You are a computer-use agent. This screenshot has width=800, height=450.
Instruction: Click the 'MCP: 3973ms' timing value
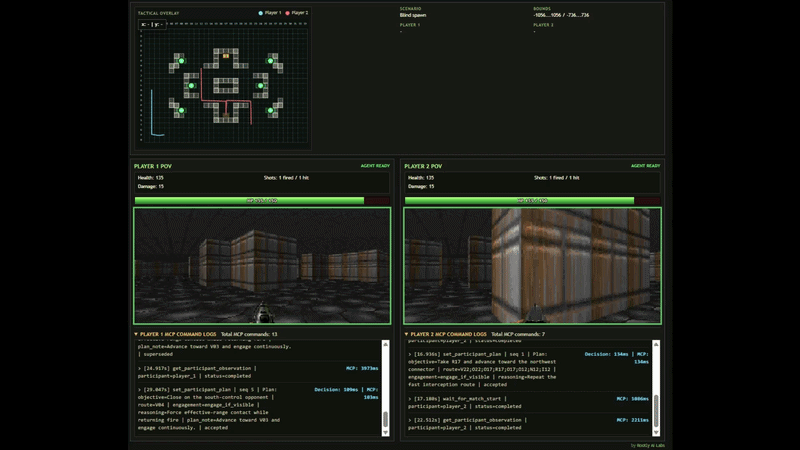click(362, 368)
